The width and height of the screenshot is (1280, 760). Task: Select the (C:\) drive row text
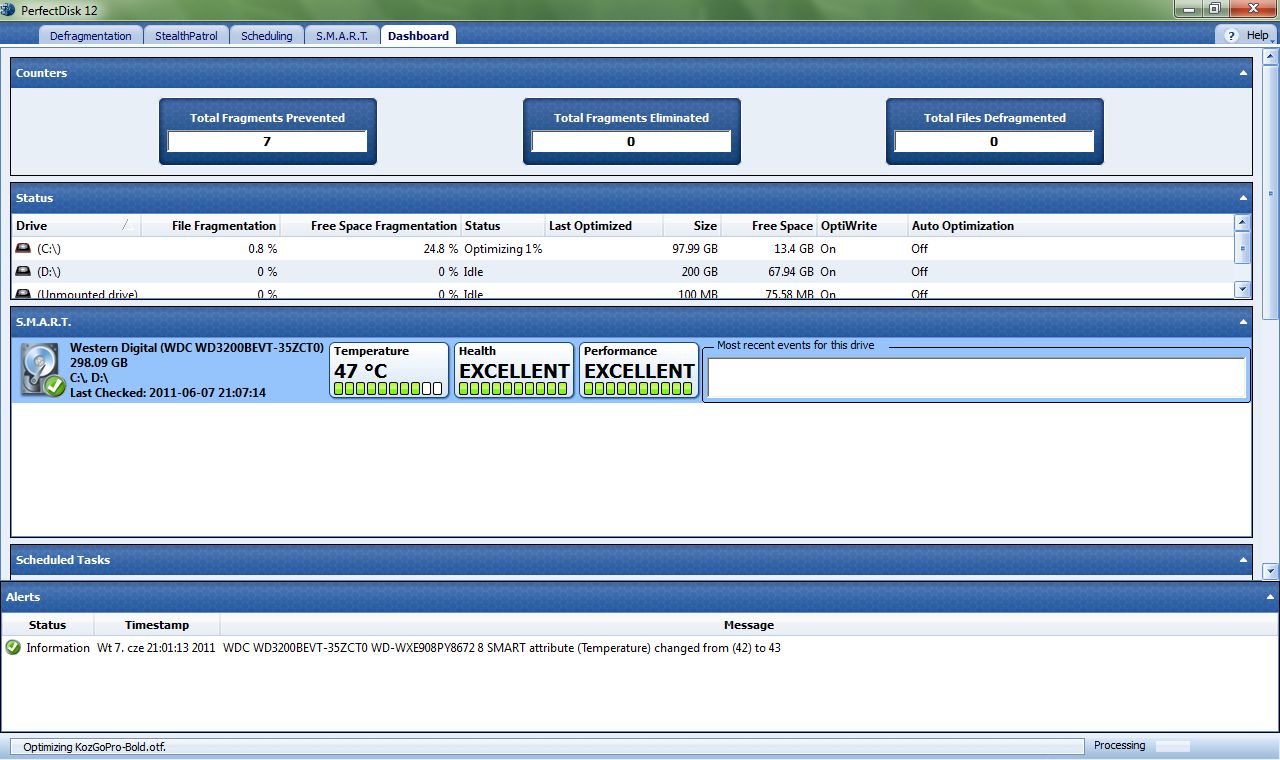coord(49,249)
